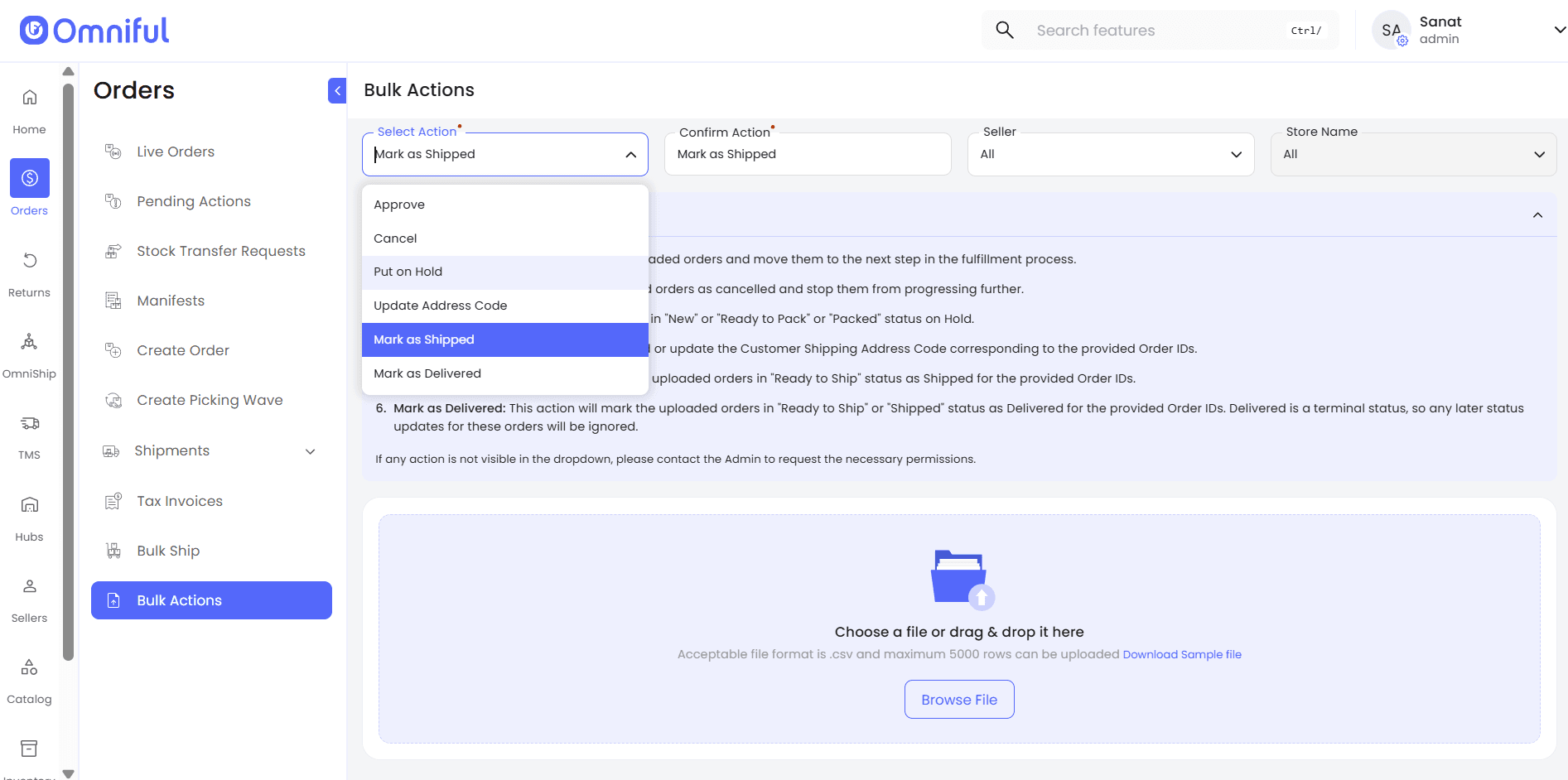Viewport: 1568px width, 780px height.
Task: Open the Home section icon
Action: [30, 98]
